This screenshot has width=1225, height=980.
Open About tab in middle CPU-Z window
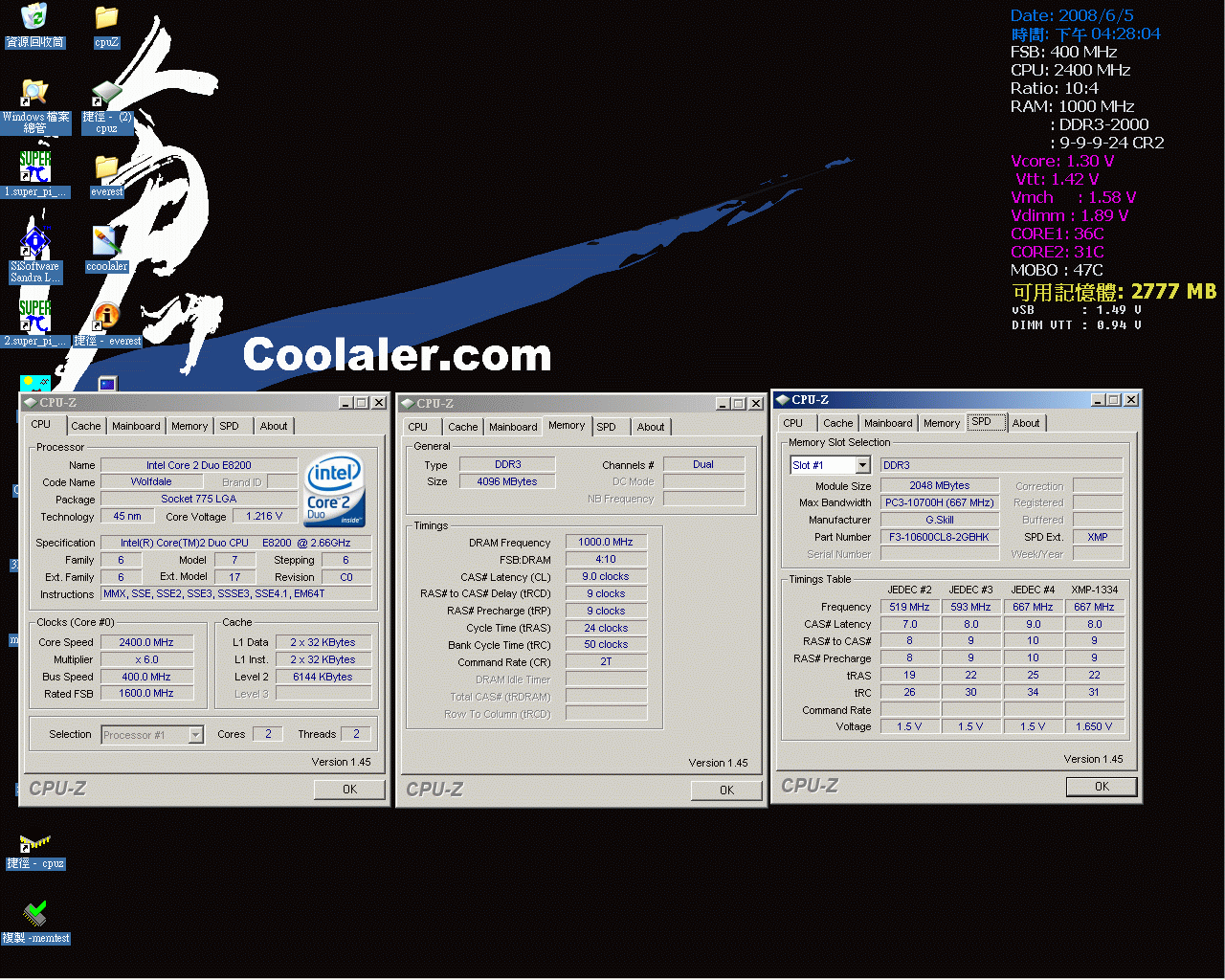point(651,428)
